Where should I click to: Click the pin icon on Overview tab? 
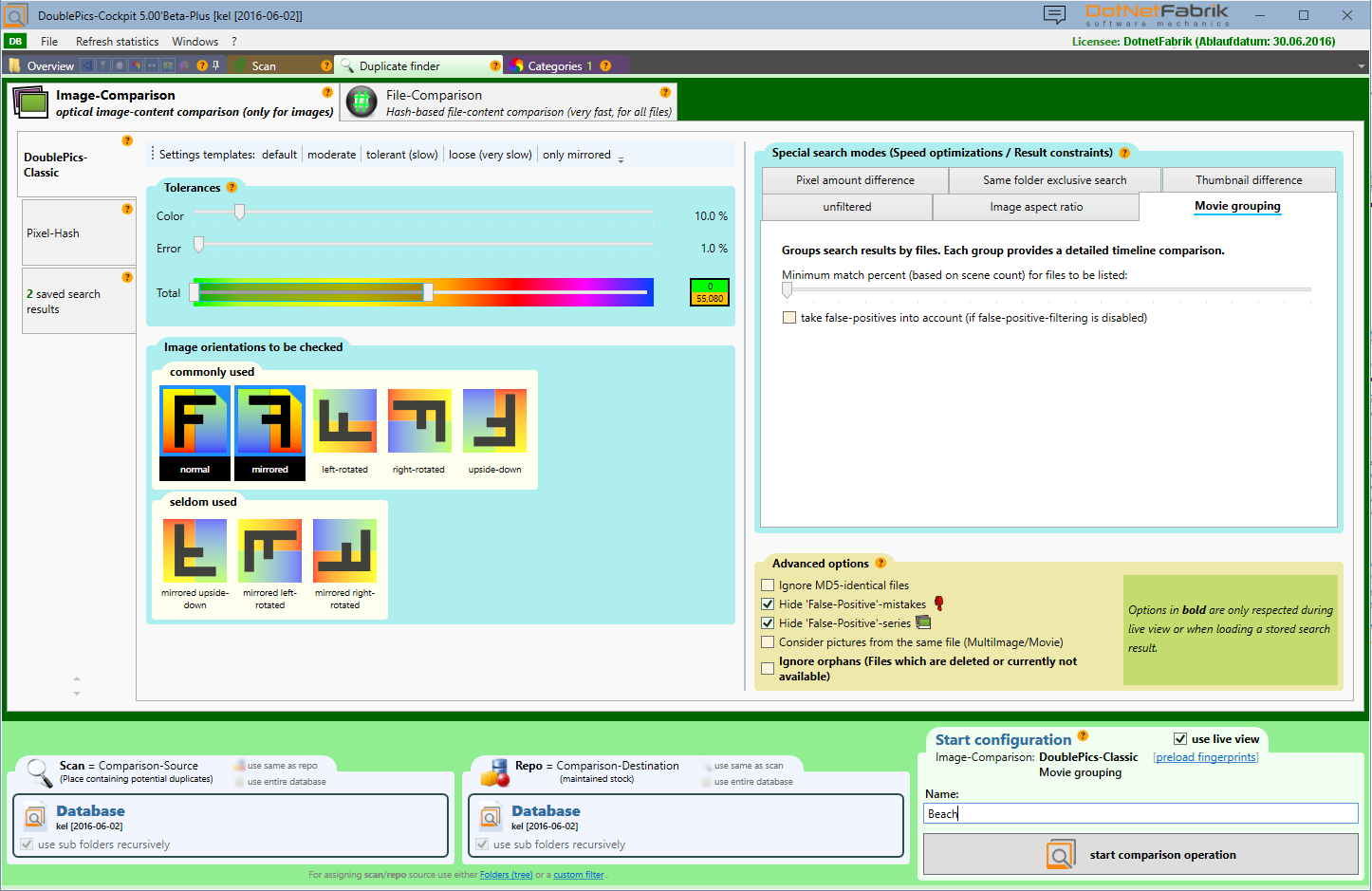[215, 65]
